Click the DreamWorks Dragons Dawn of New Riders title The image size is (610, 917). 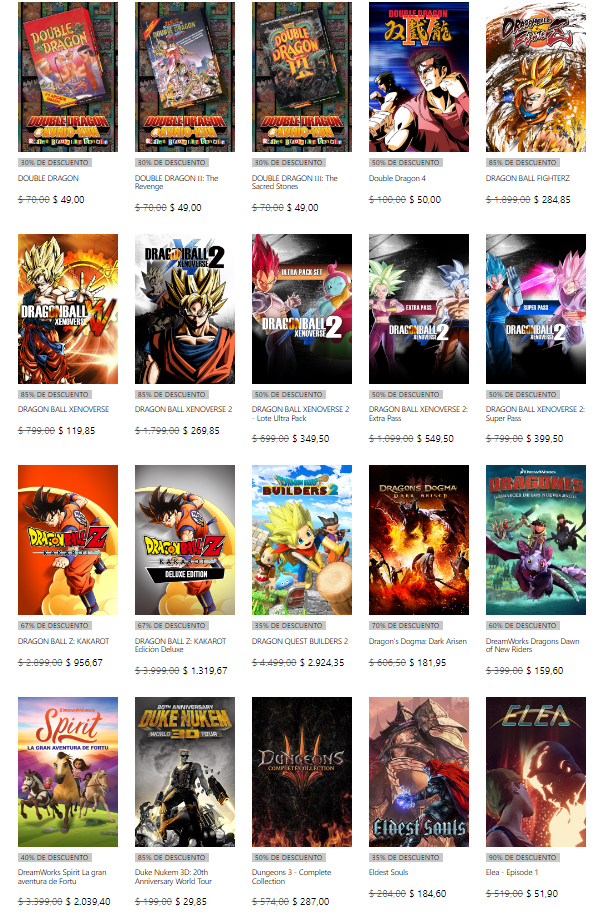pyautogui.click(x=532, y=645)
